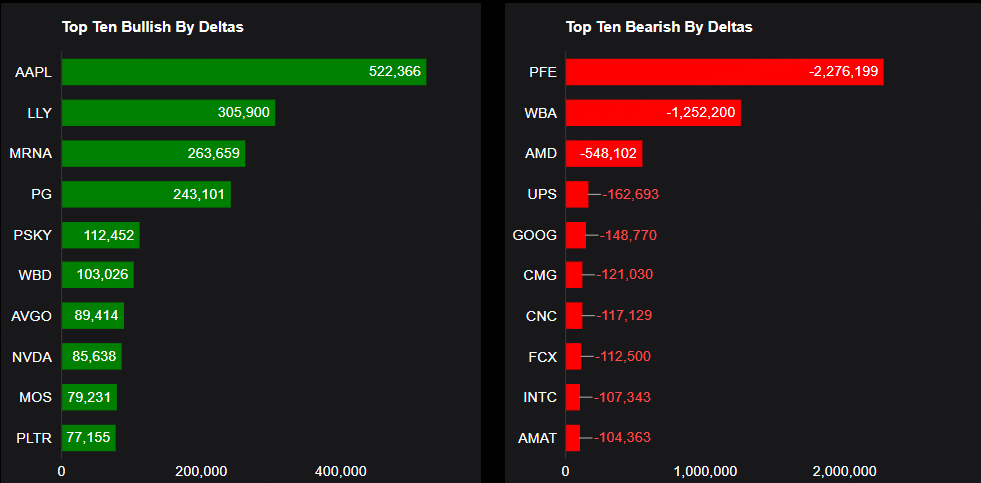Click the GOOG bearish bar

coord(576,235)
